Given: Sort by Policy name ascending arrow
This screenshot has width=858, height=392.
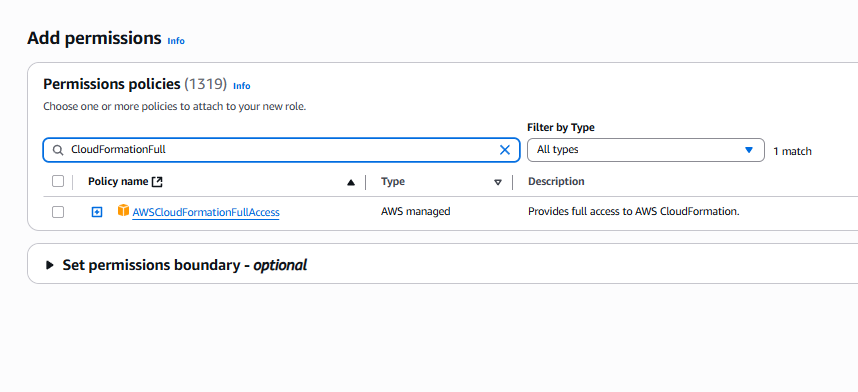Looking at the screenshot, I should (351, 182).
